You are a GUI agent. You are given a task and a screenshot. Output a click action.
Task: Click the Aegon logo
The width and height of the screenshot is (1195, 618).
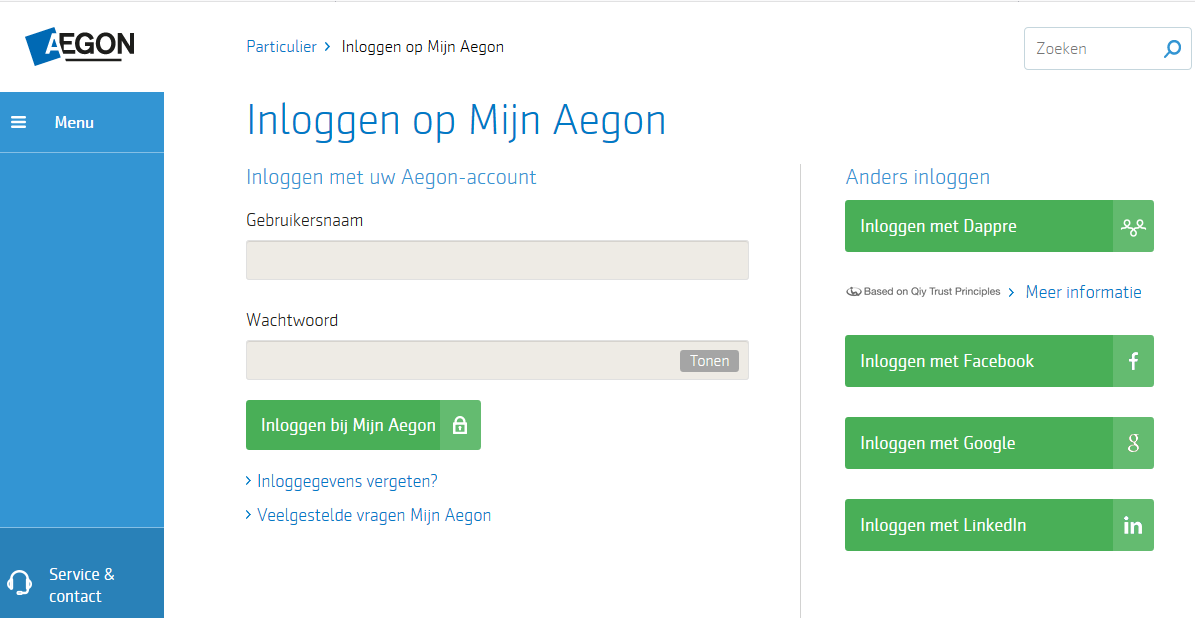point(80,46)
